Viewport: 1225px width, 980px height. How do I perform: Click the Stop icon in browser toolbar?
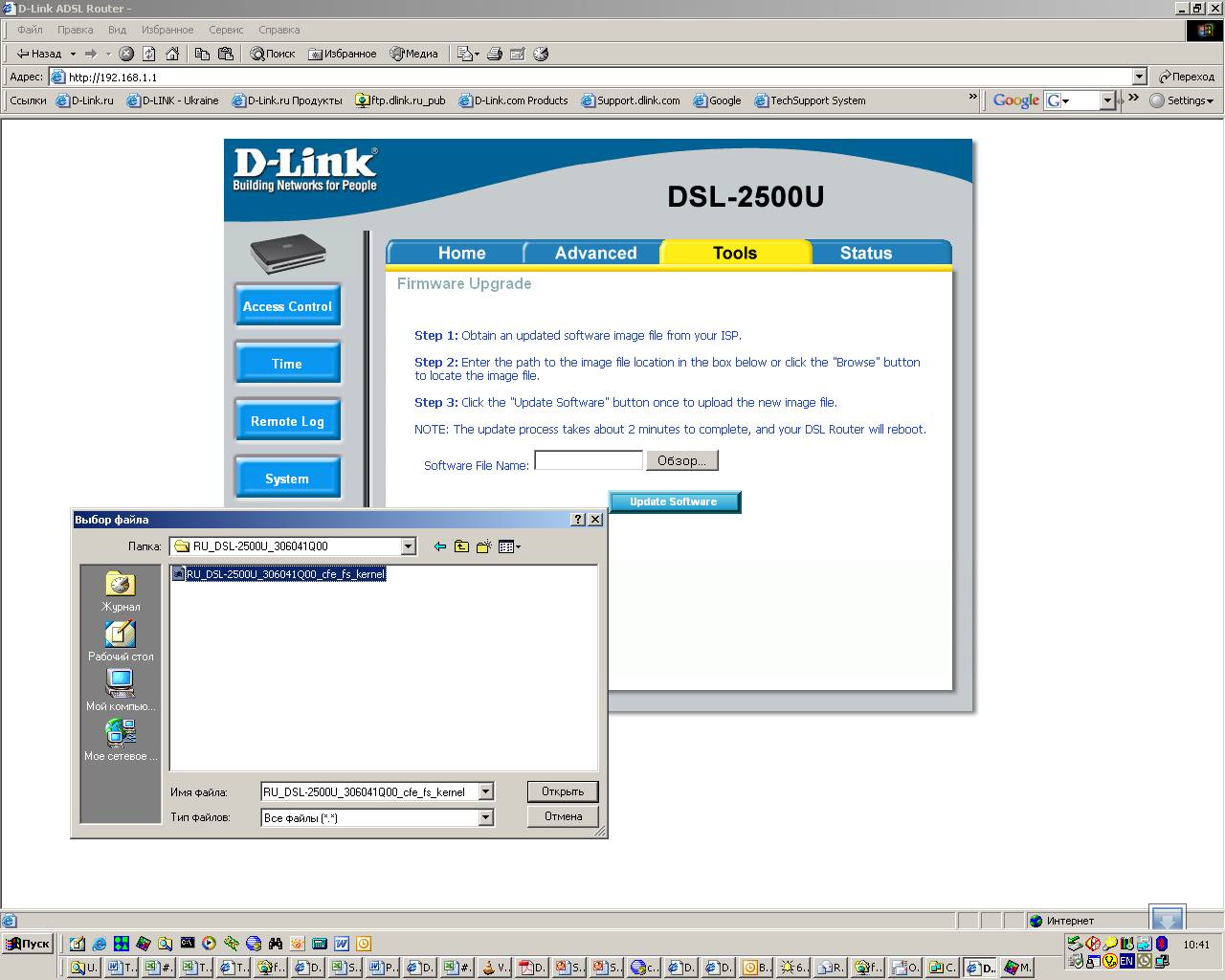(x=126, y=54)
